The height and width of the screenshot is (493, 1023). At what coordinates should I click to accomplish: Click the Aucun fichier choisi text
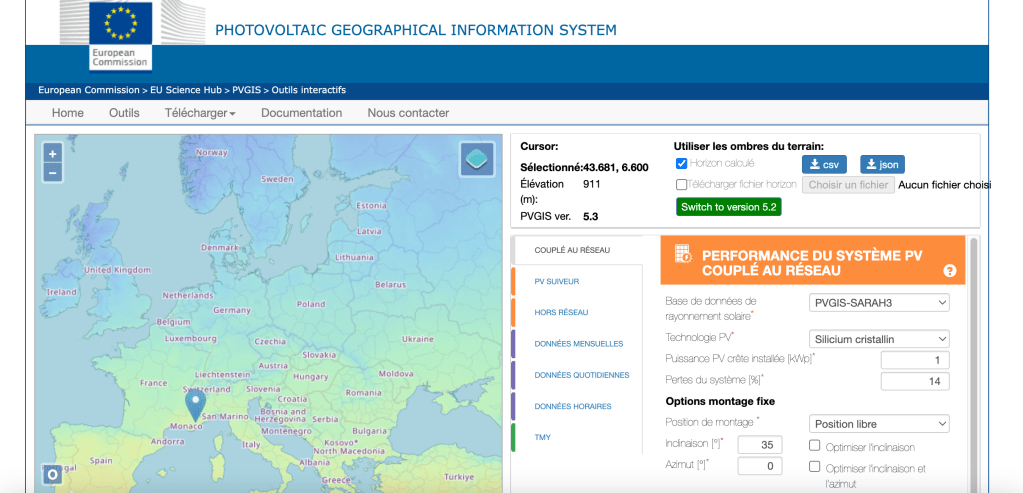[944, 185]
